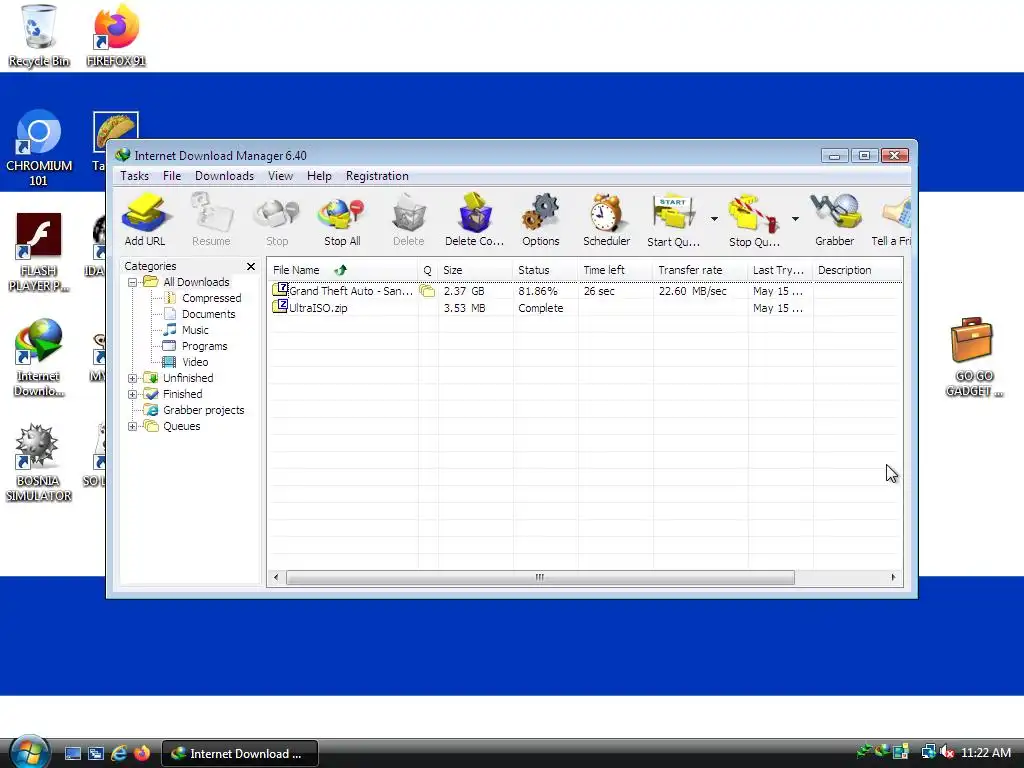Open the Grabber tool icon
This screenshot has height=768, width=1024.
coord(835,219)
